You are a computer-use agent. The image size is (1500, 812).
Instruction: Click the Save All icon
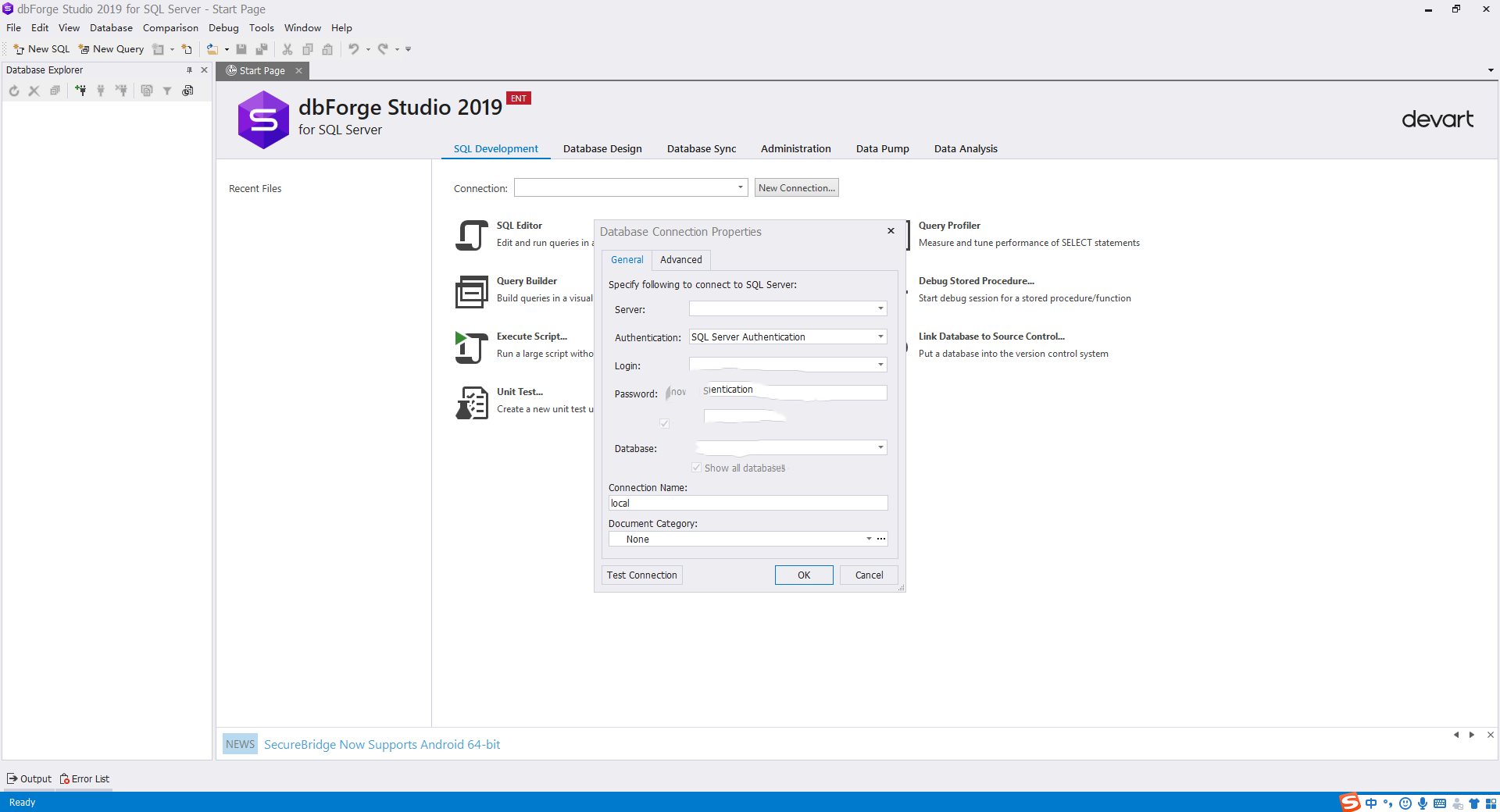pos(262,49)
